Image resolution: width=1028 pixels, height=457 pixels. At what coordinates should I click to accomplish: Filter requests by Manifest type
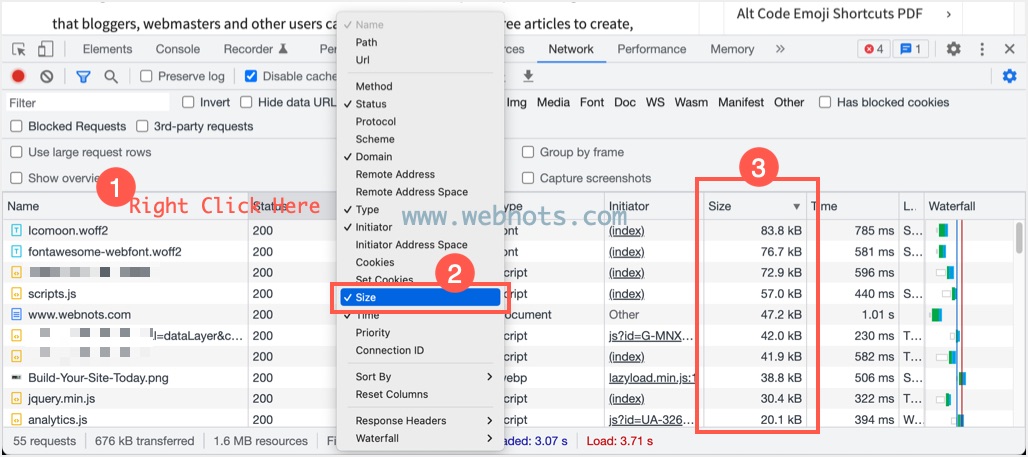(741, 102)
